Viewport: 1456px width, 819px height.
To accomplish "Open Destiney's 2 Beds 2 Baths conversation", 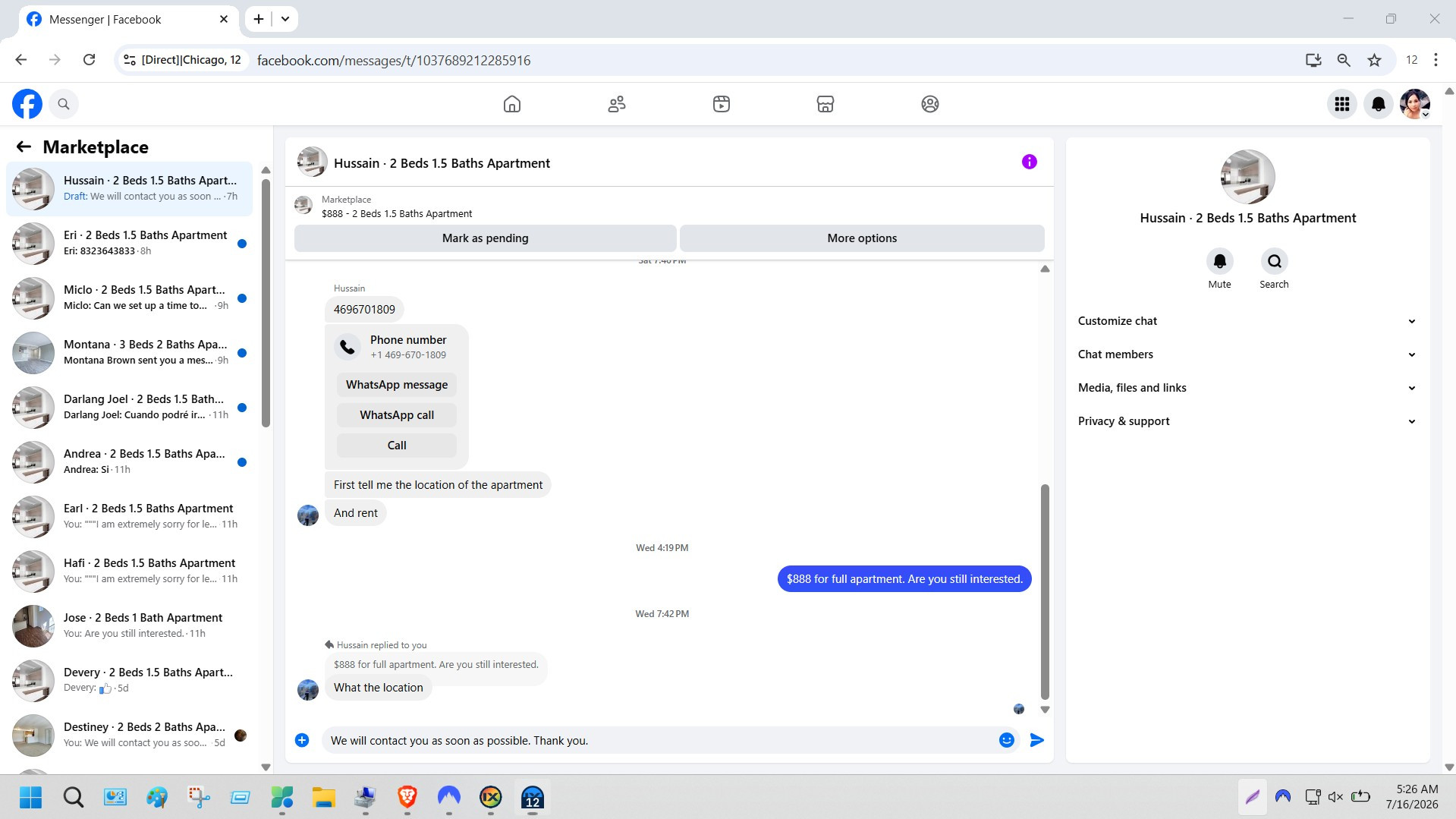I will [x=130, y=735].
